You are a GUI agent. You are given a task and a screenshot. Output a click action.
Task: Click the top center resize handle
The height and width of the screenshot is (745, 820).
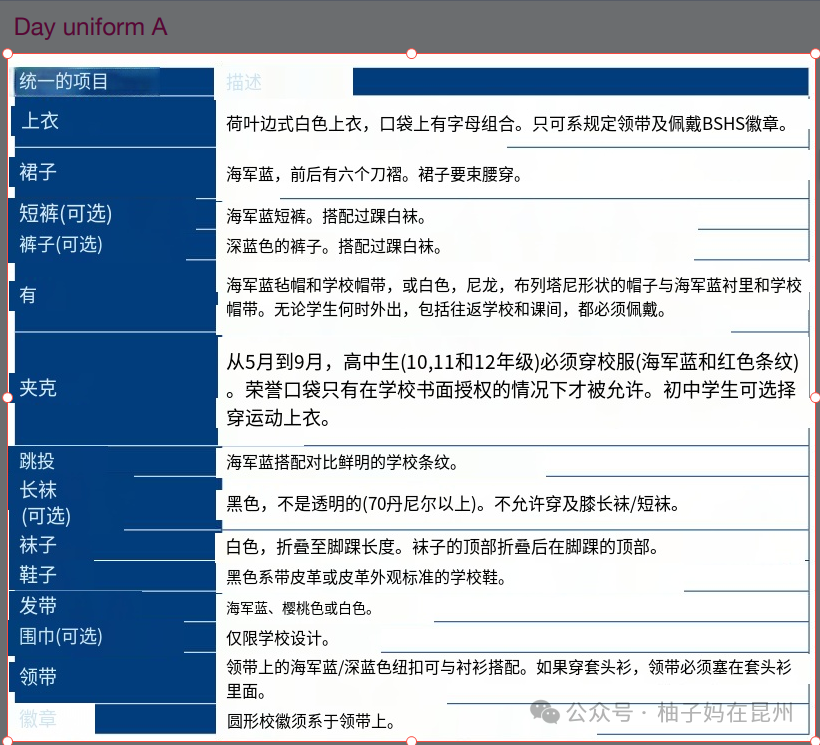pos(410,54)
